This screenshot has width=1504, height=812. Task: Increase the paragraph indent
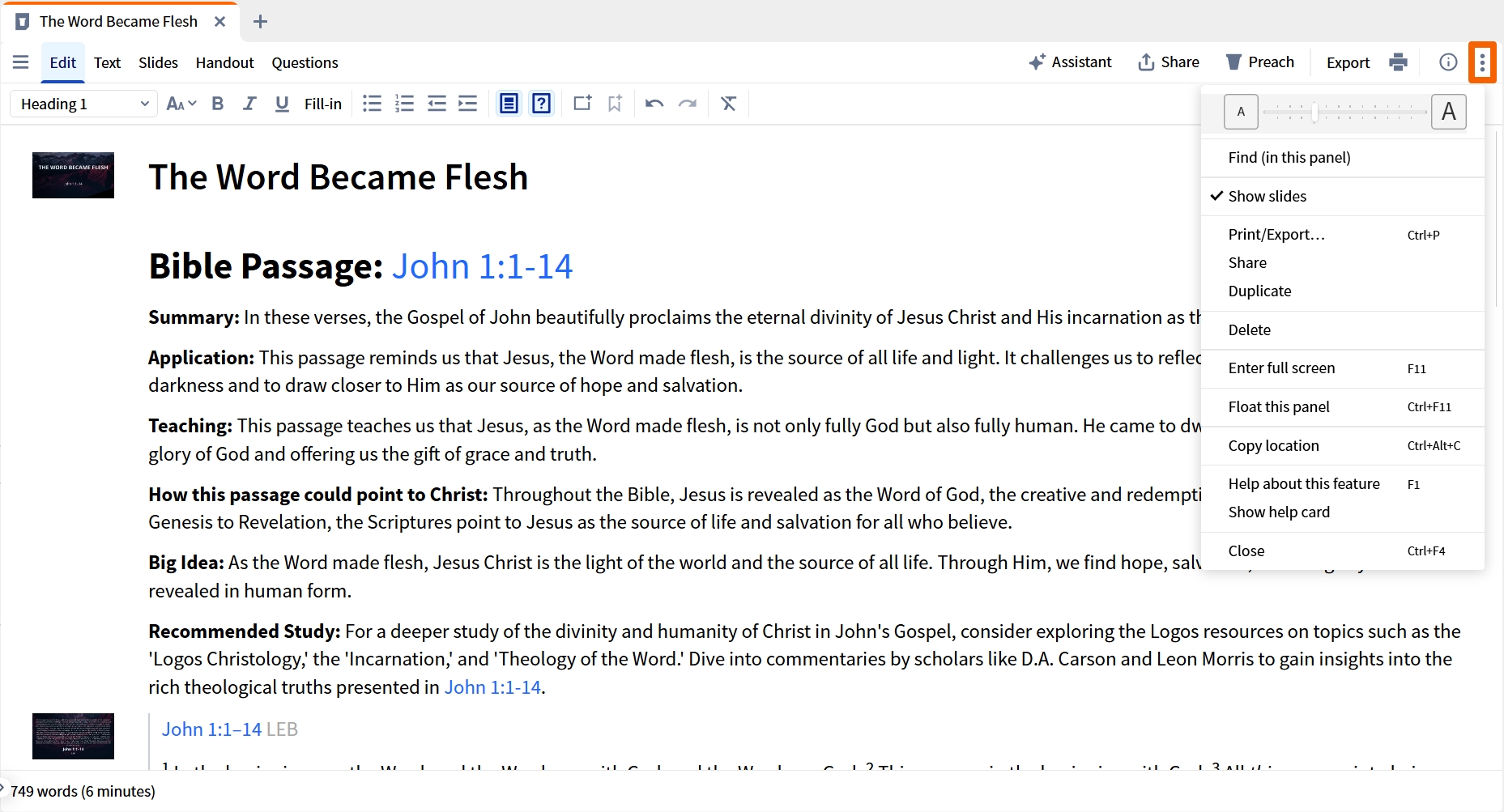(468, 104)
